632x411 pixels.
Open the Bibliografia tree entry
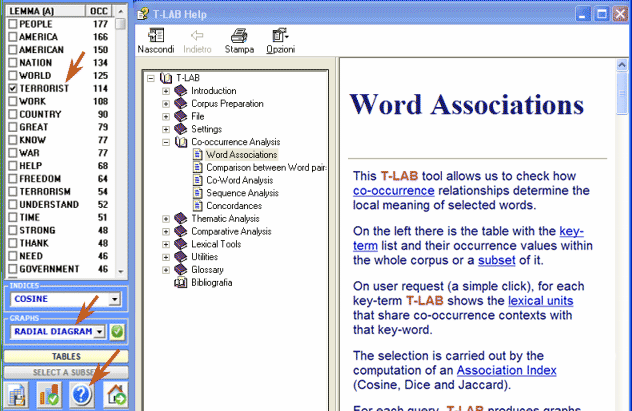(212, 282)
